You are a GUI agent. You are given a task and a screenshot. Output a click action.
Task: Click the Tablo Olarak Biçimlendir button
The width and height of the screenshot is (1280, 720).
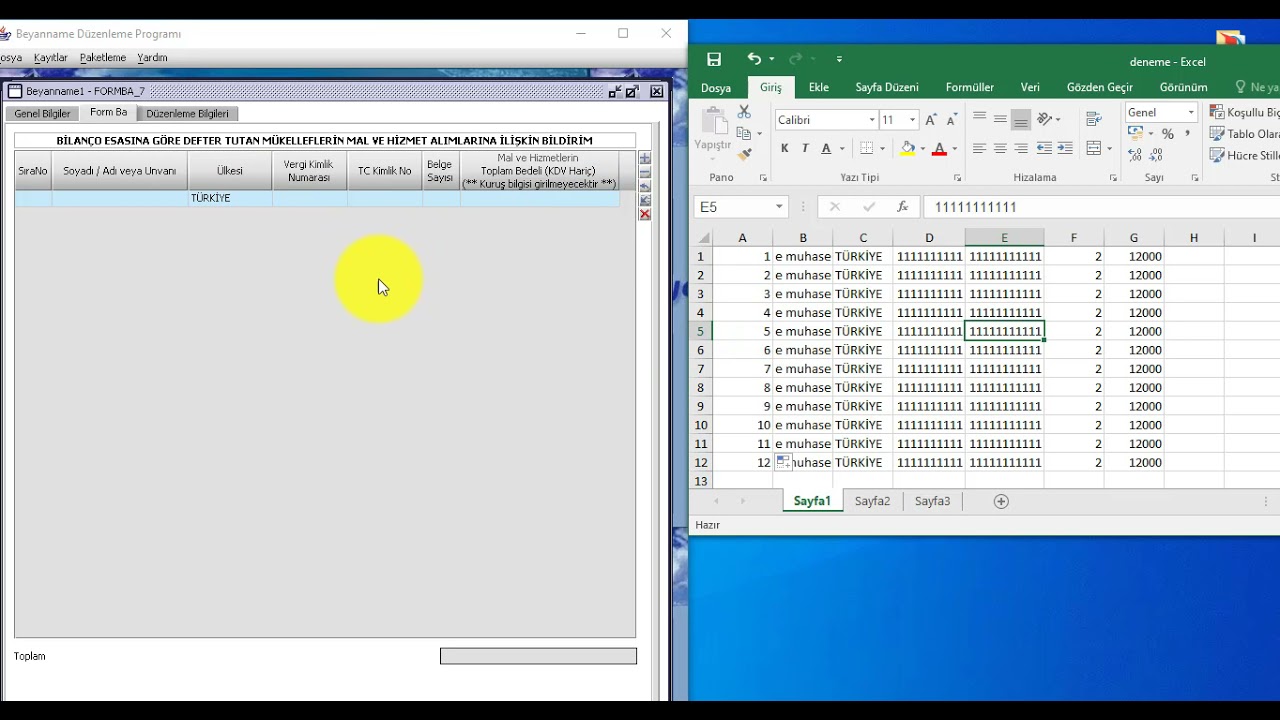pos(1244,134)
